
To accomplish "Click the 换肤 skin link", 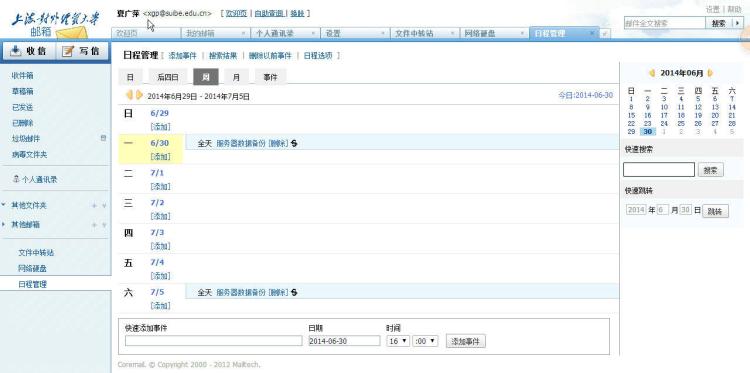I will pyautogui.click(x=297, y=13).
